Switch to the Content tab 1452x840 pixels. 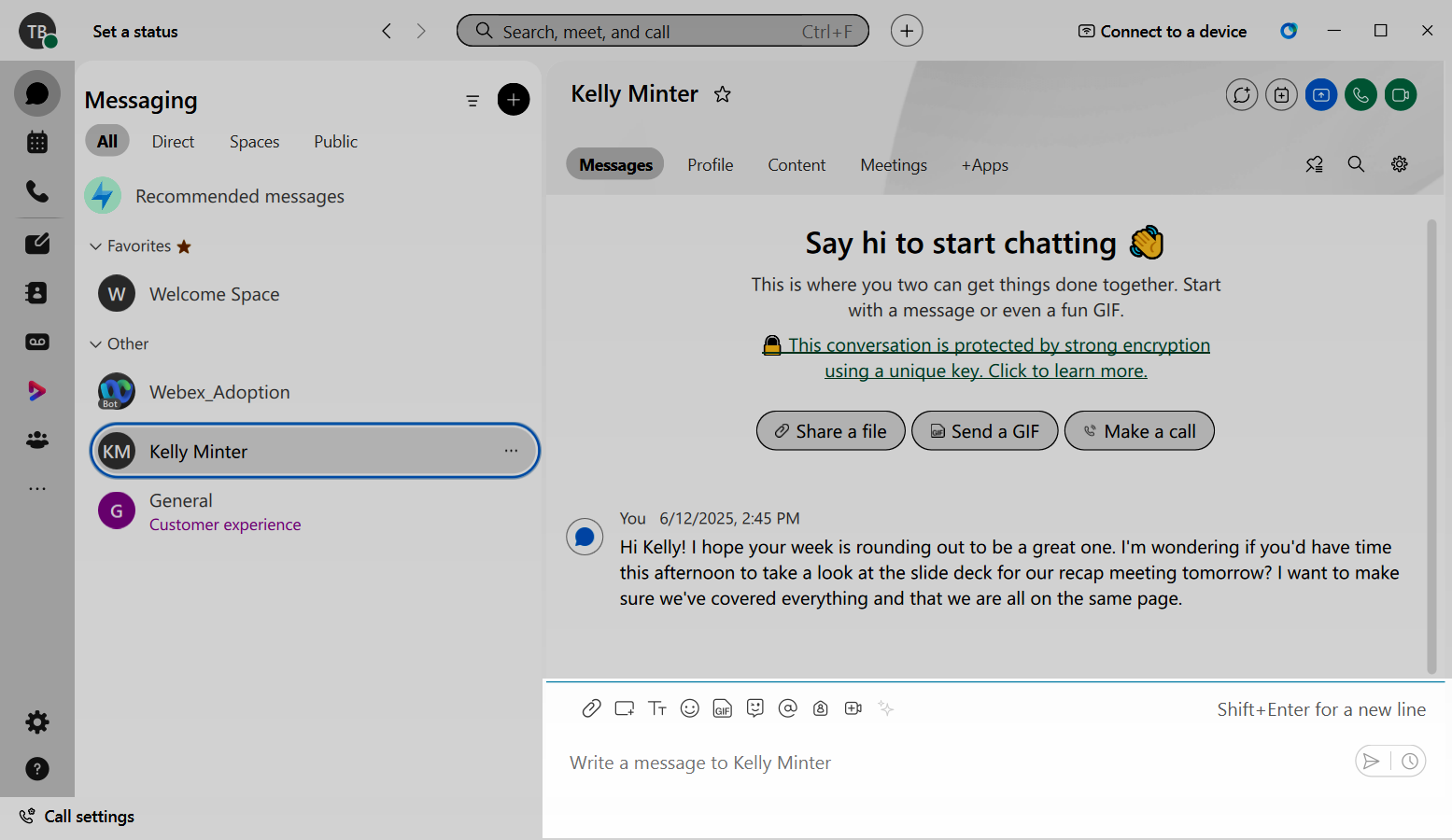coord(796,165)
